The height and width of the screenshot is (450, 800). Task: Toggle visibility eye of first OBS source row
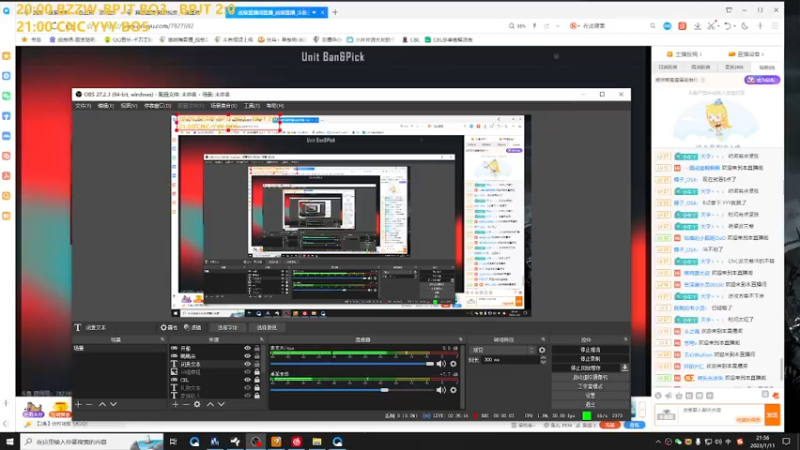click(247, 348)
